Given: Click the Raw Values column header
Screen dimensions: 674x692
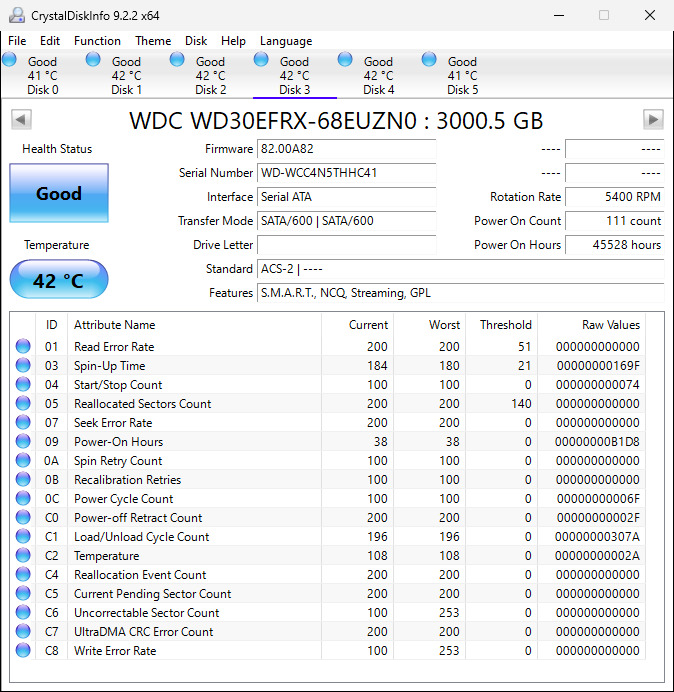Looking at the screenshot, I should pos(591,325).
